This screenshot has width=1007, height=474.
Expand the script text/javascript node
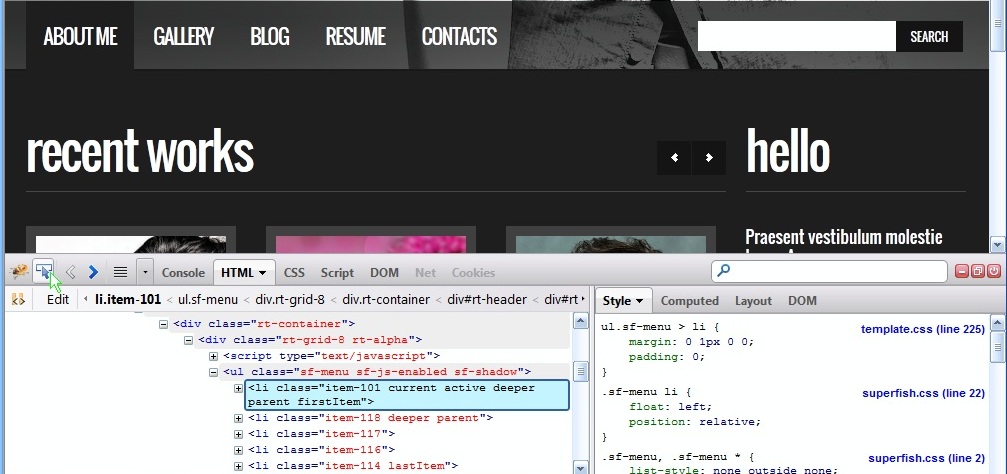point(214,356)
